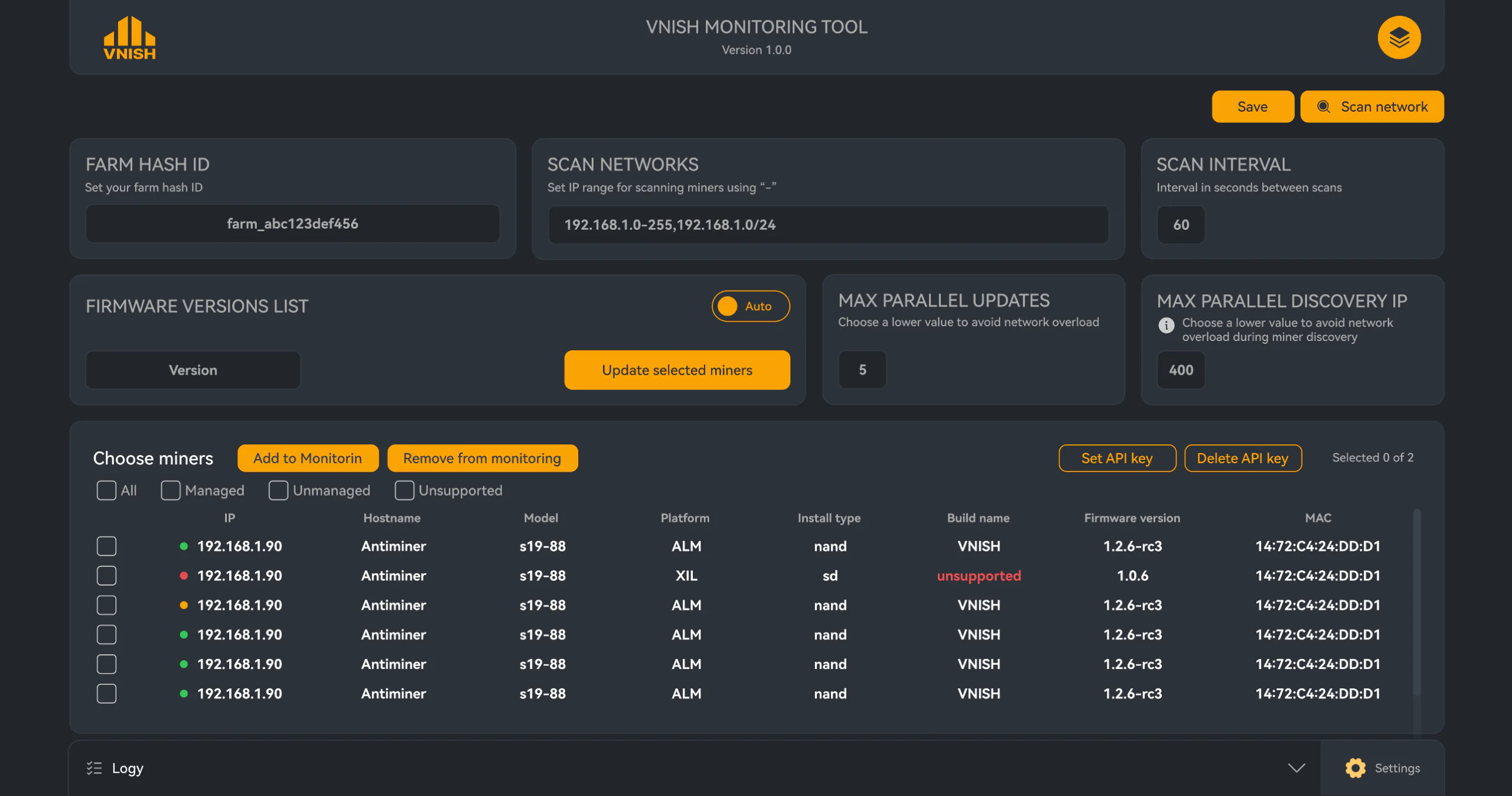The height and width of the screenshot is (796, 1512).
Task: Click the 'IP' column header
Action: (x=230, y=518)
